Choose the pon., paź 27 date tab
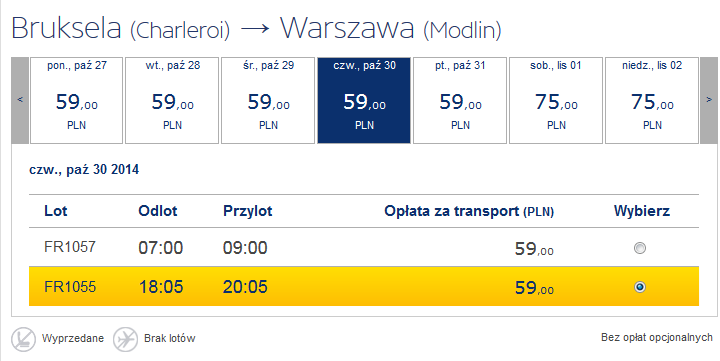The width and height of the screenshot is (720, 361). click(x=77, y=100)
